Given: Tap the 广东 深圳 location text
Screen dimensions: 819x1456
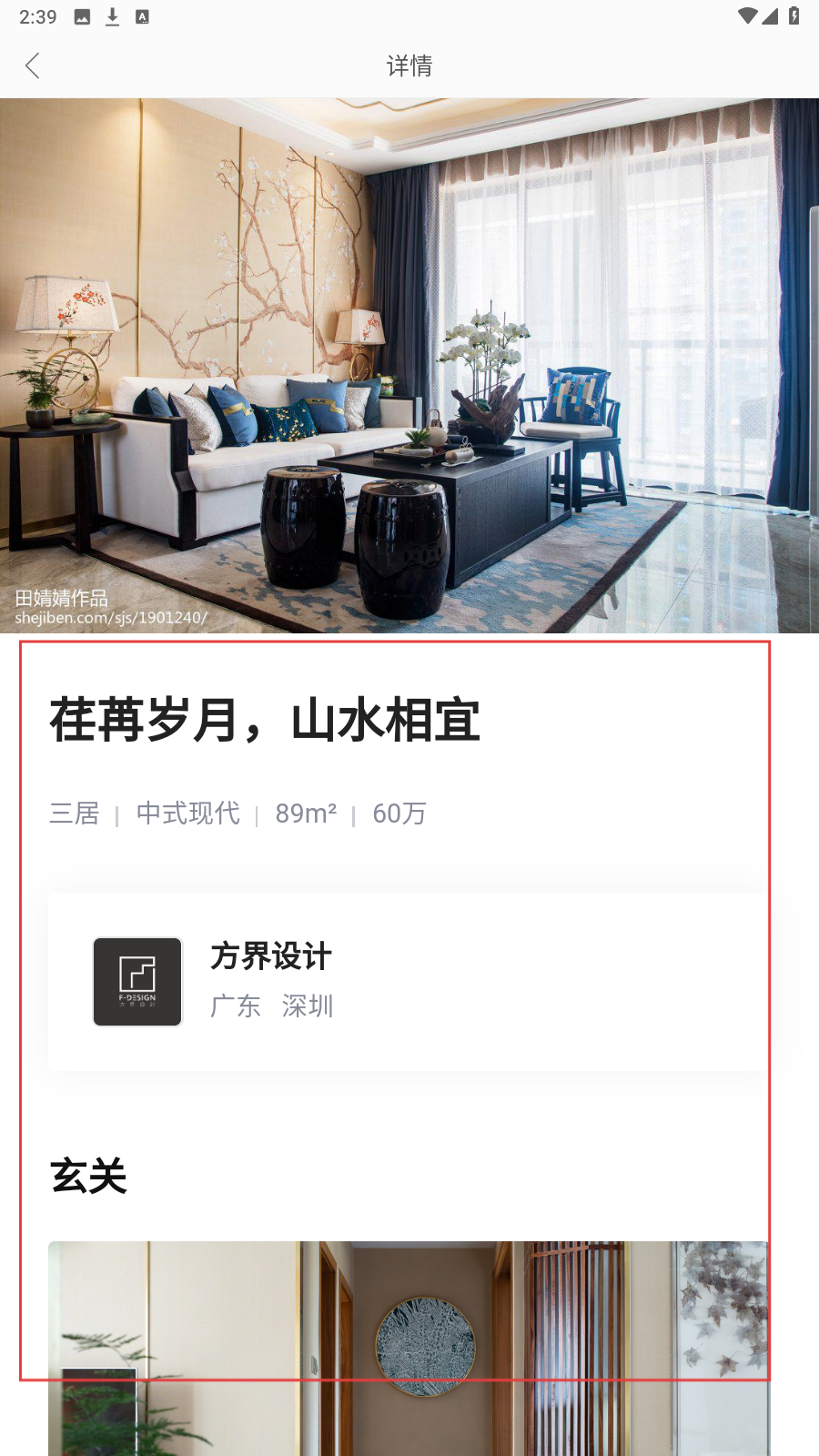Looking at the screenshot, I should pos(272,1006).
